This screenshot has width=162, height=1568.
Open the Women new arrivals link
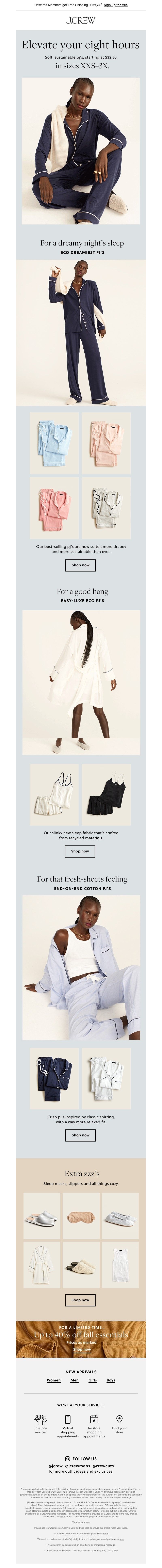coord(54,1380)
